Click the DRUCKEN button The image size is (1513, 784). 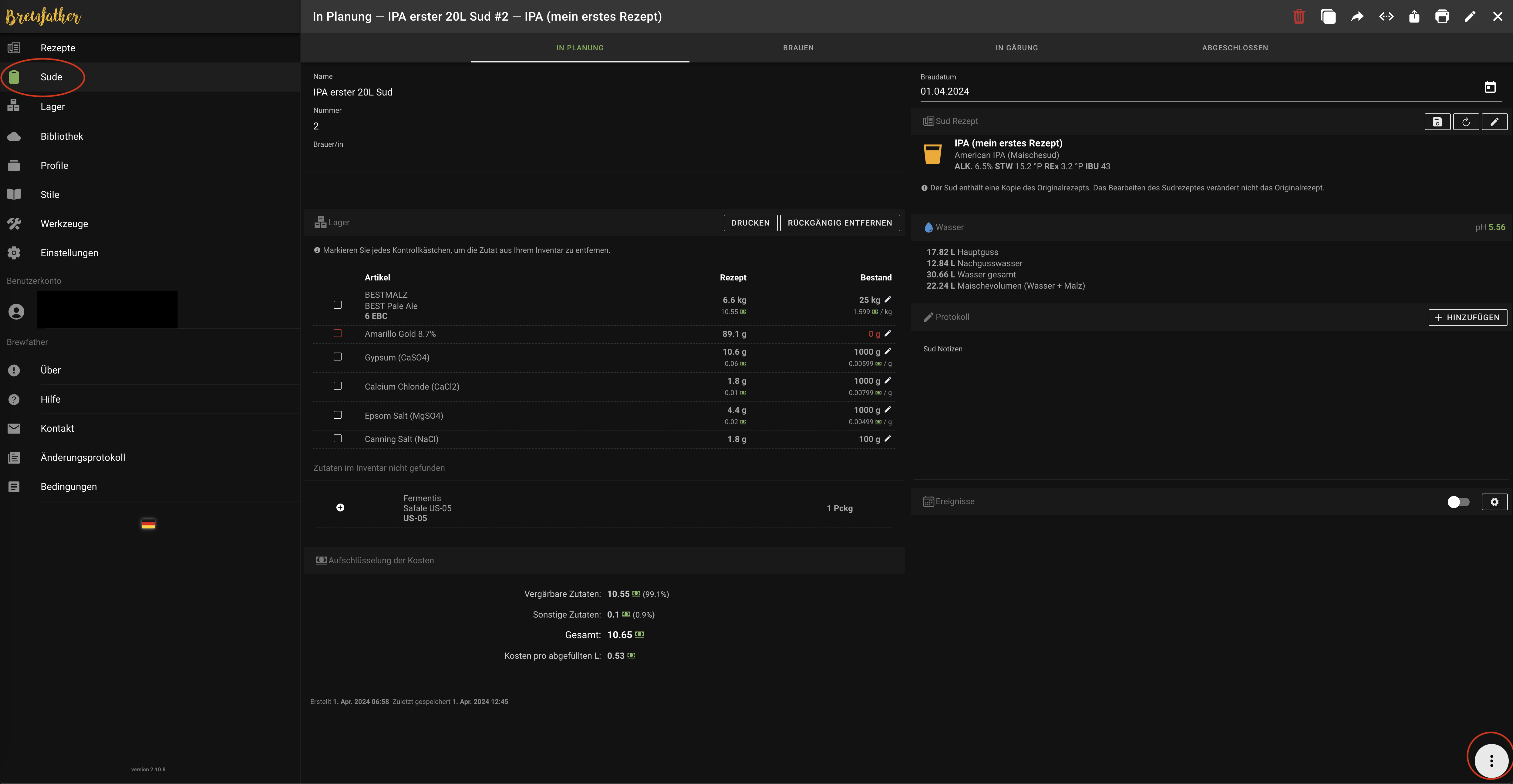click(x=750, y=223)
